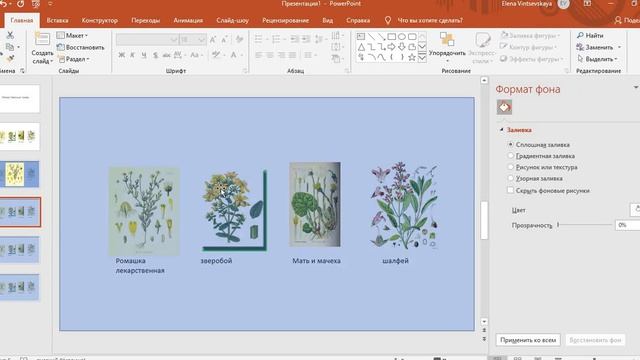The height and width of the screenshot is (360, 640).
Task: Open the font size combo box
Action: pyautogui.click(x=193, y=40)
